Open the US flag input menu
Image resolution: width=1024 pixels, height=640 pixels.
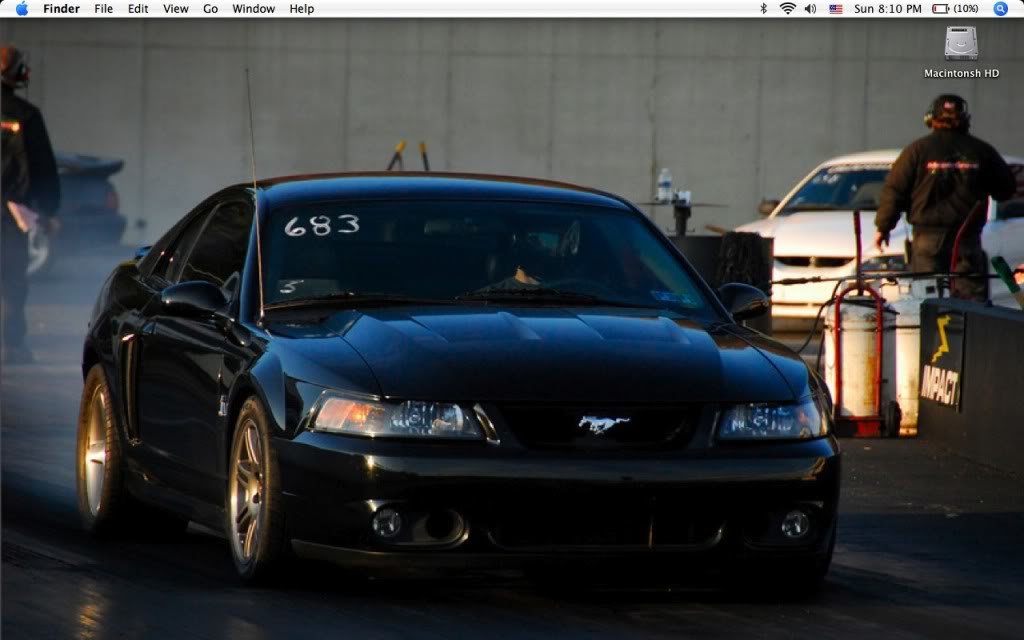click(836, 9)
